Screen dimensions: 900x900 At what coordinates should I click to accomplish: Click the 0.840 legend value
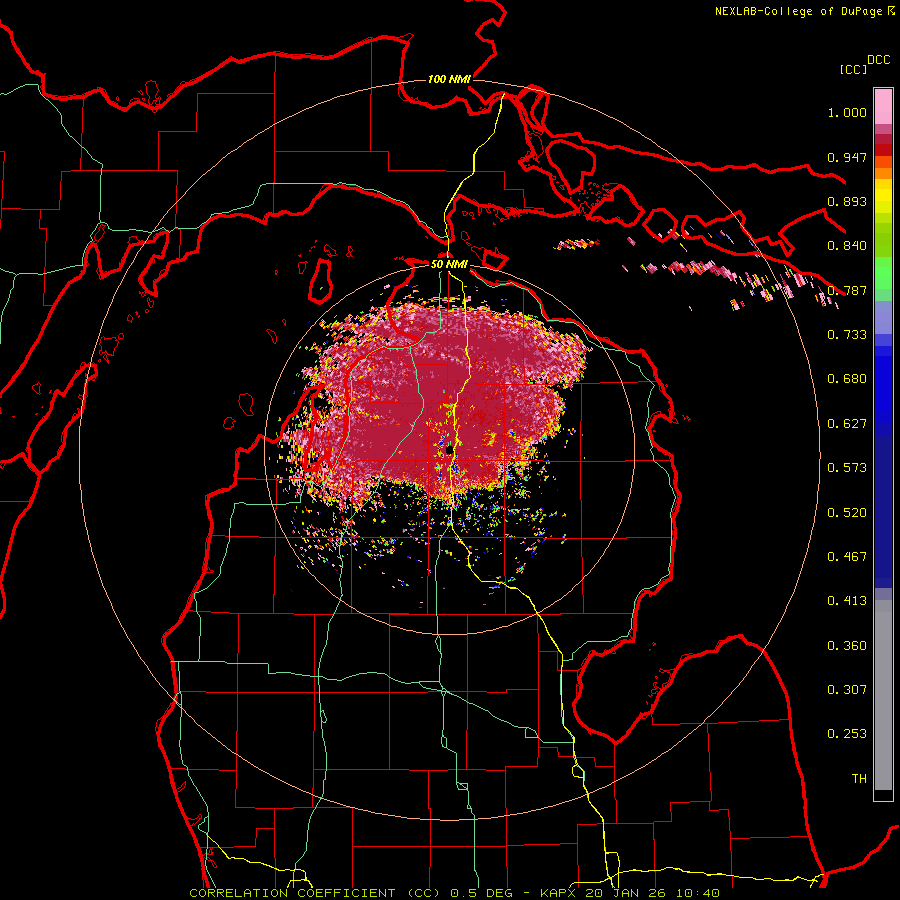(x=847, y=246)
